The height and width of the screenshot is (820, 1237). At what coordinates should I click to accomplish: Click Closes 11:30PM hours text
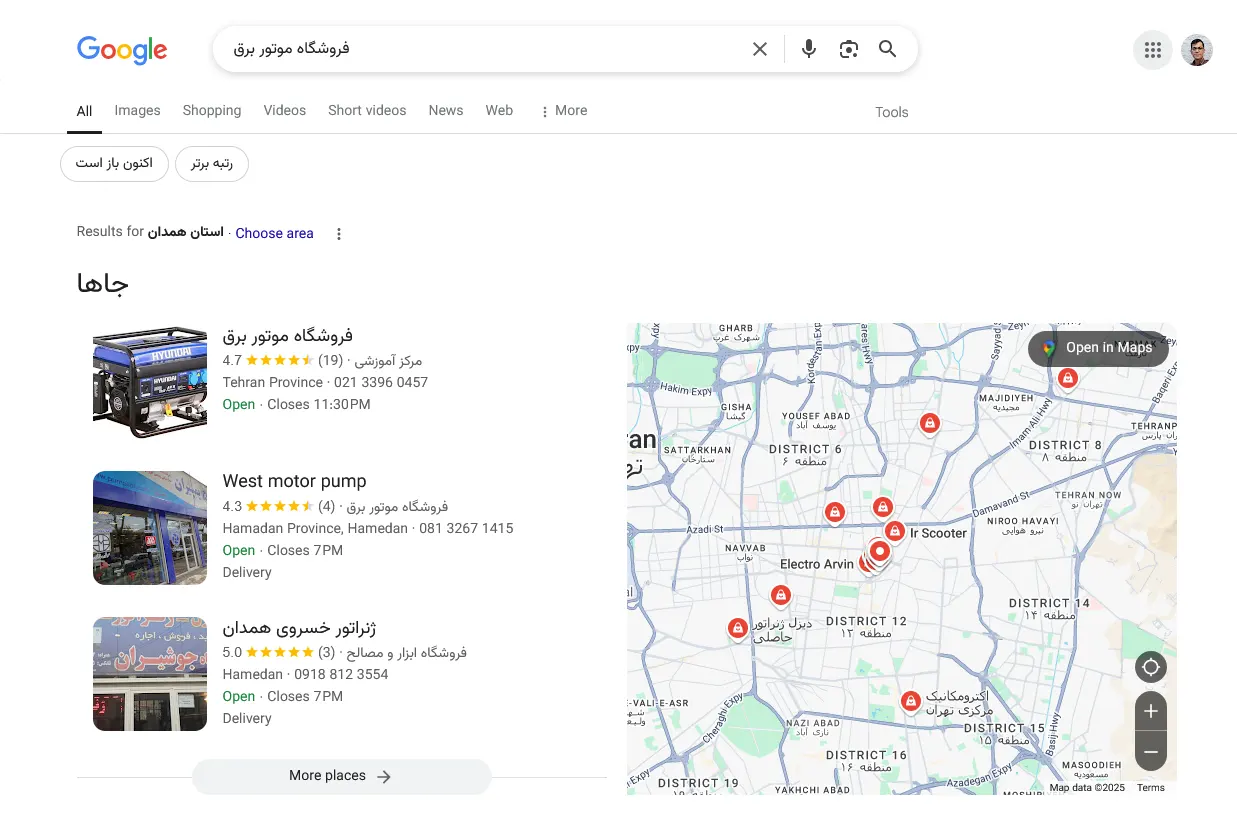pos(319,404)
